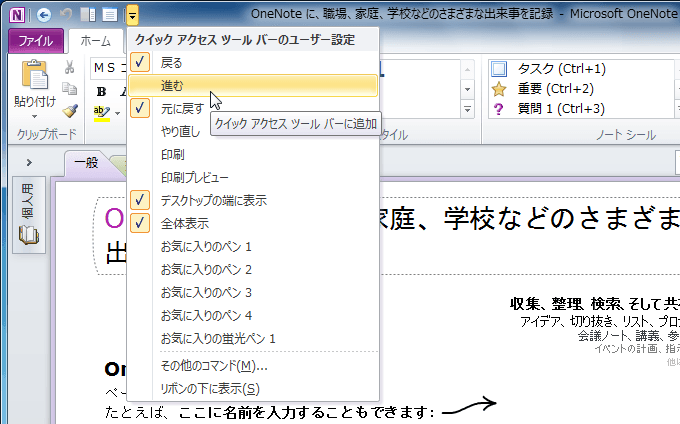Screen dimensions: 680x424
Task: Toggle Bold formatting
Action: (101, 91)
